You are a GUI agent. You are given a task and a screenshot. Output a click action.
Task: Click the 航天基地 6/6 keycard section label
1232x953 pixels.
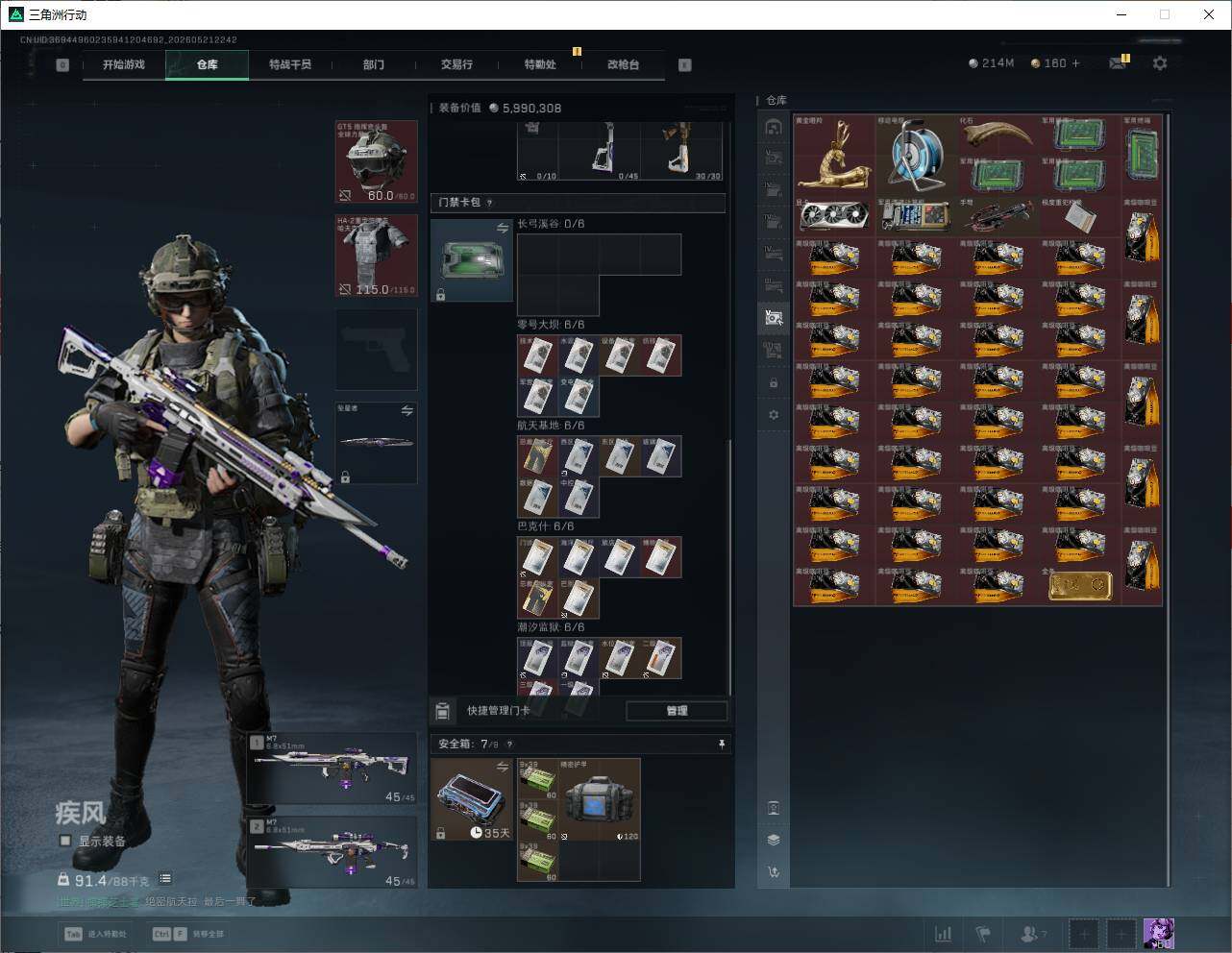click(551, 426)
